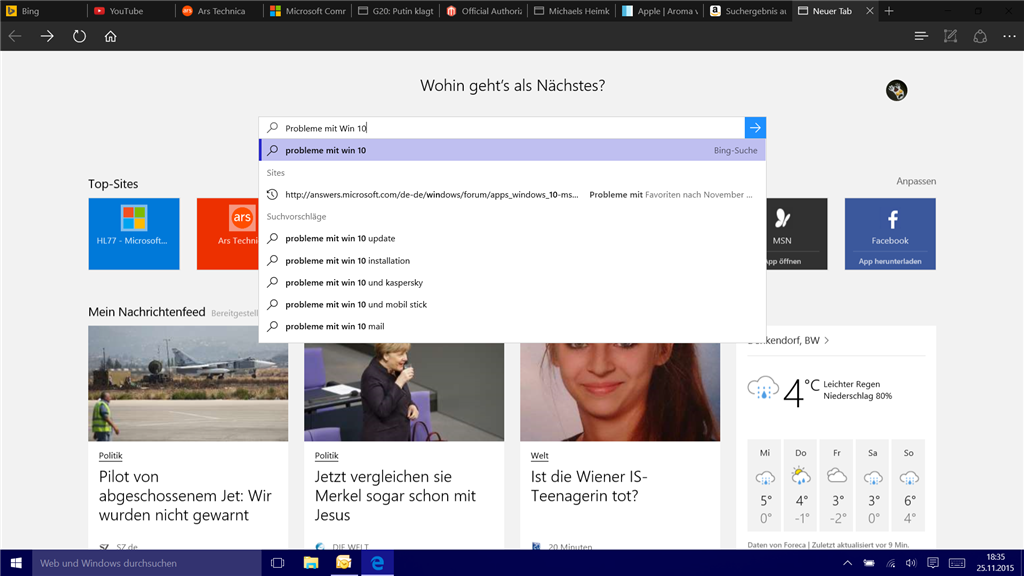Open Windows Start button

coord(16,563)
